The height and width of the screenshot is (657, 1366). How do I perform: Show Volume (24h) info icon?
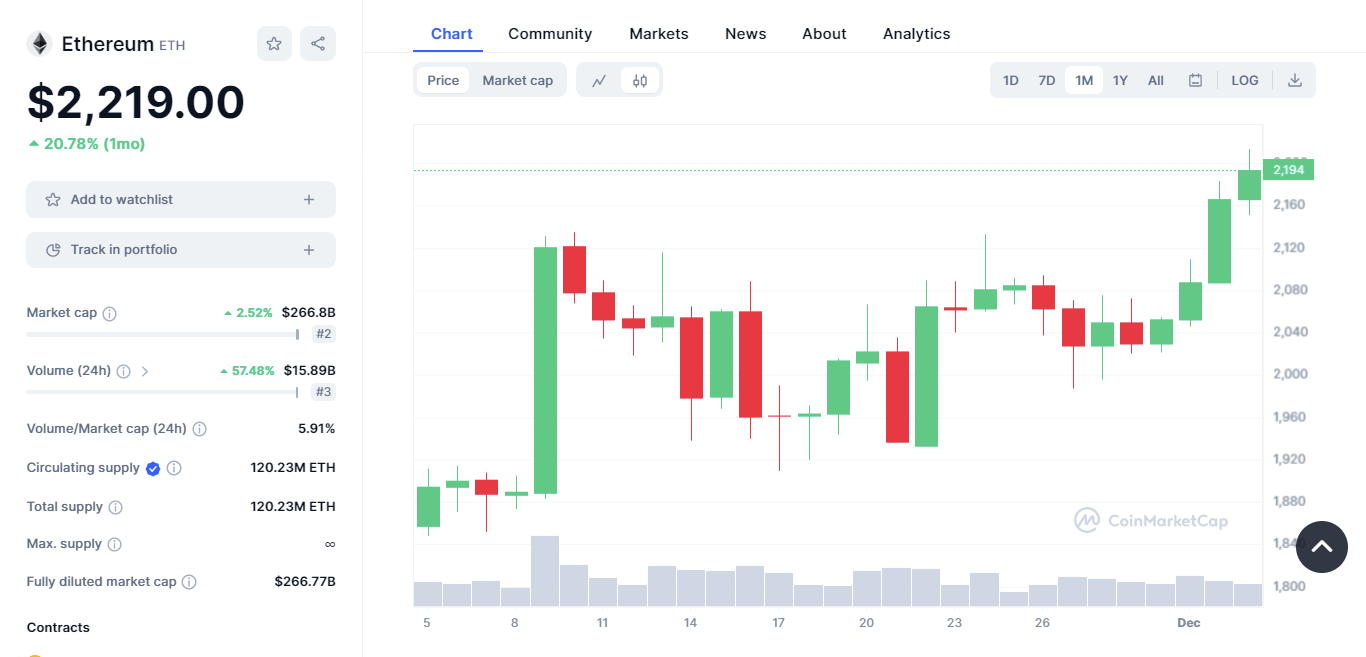tap(123, 371)
